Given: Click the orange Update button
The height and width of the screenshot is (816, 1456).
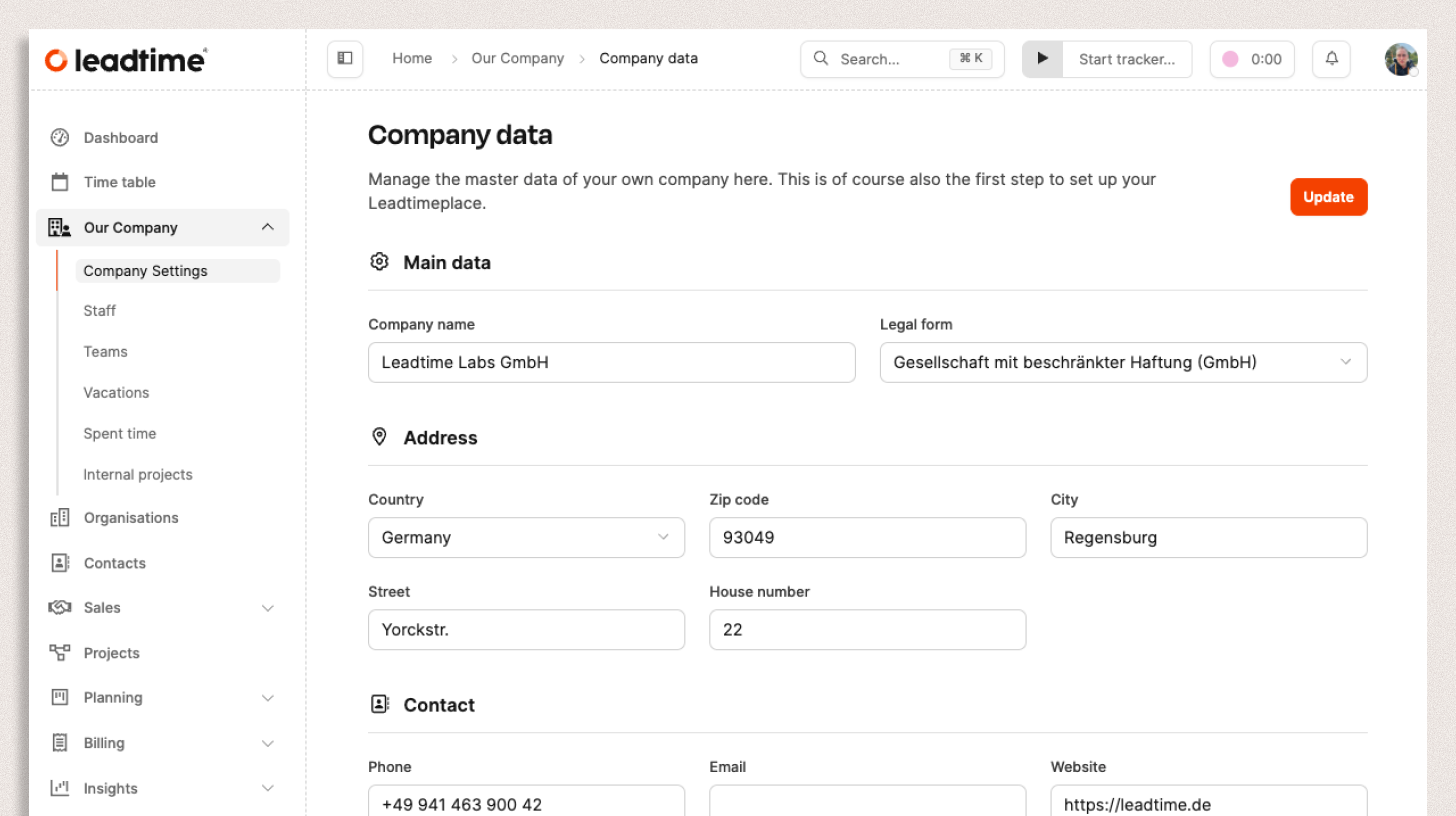Looking at the screenshot, I should (1328, 197).
